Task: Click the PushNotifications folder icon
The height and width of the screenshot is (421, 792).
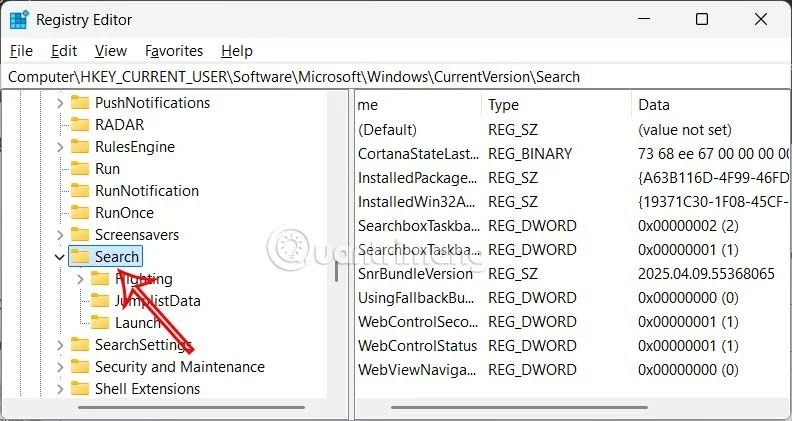Action: (80, 103)
